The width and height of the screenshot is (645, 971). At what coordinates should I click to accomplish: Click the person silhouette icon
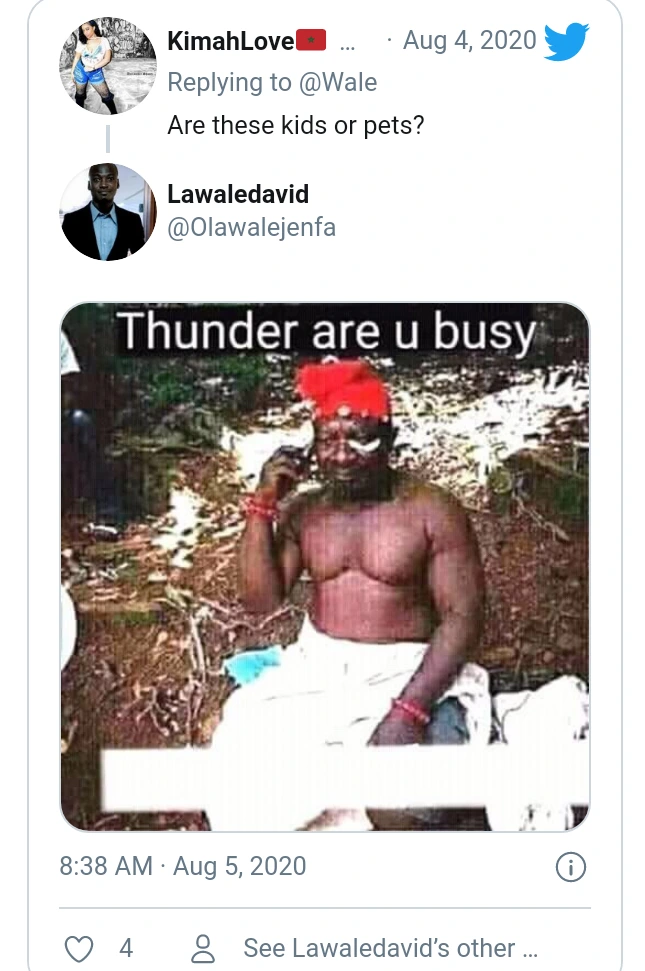coord(203,948)
